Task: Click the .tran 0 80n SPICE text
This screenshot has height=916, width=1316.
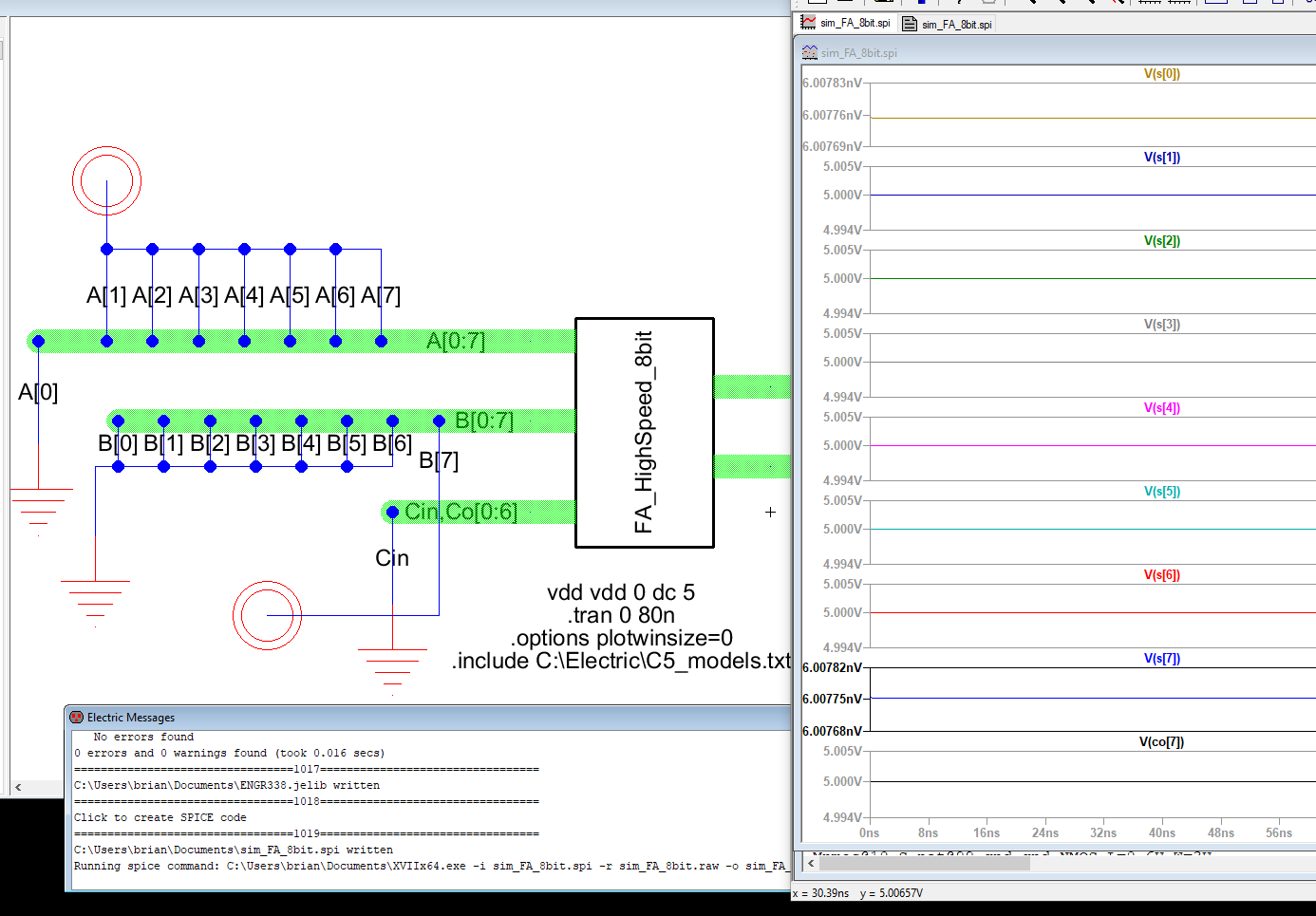Action: pyautogui.click(x=621, y=615)
